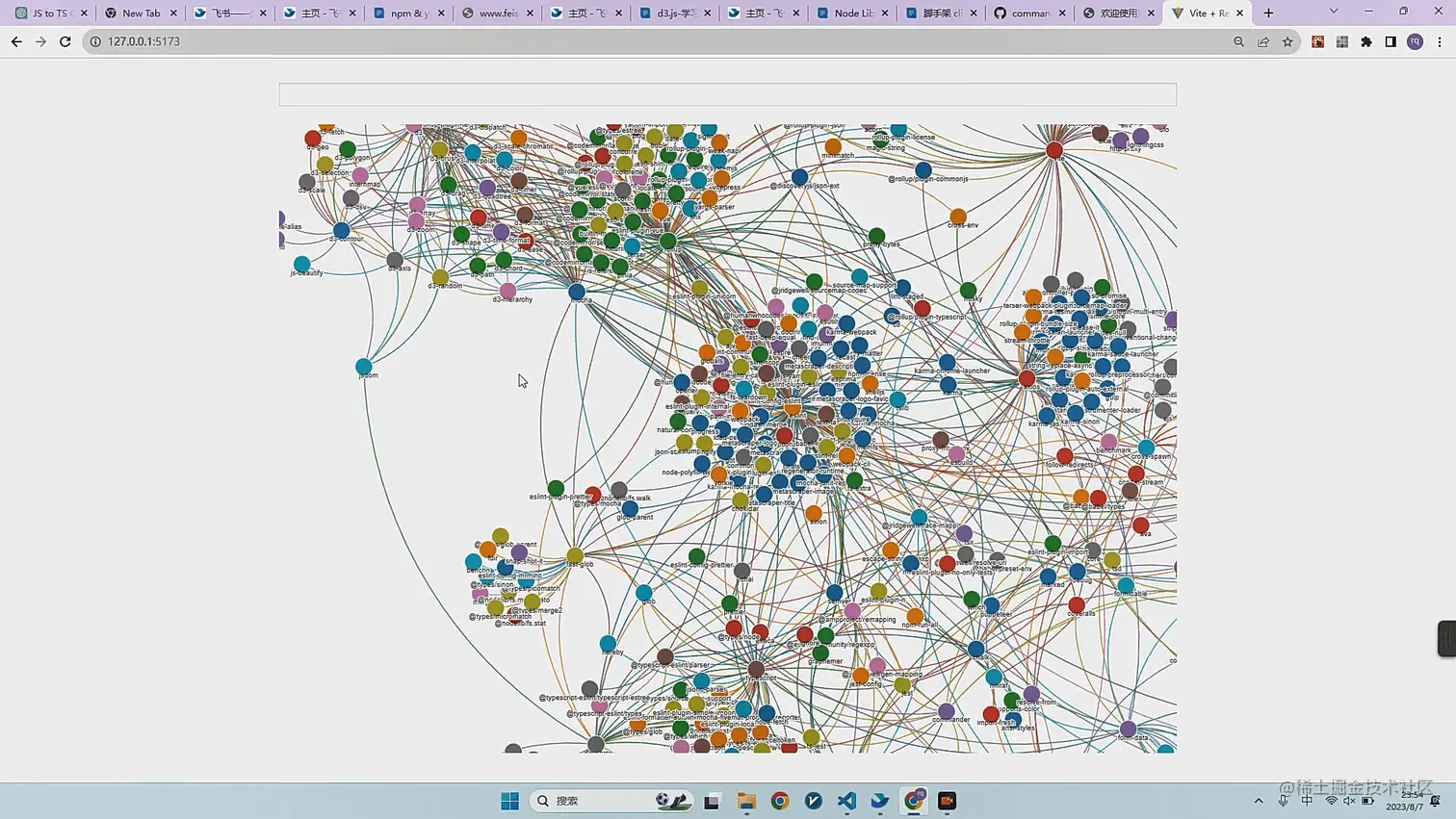Select the eslint-config-prettier node
Viewport: 1456px width, 819px height.
pos(697,556)
